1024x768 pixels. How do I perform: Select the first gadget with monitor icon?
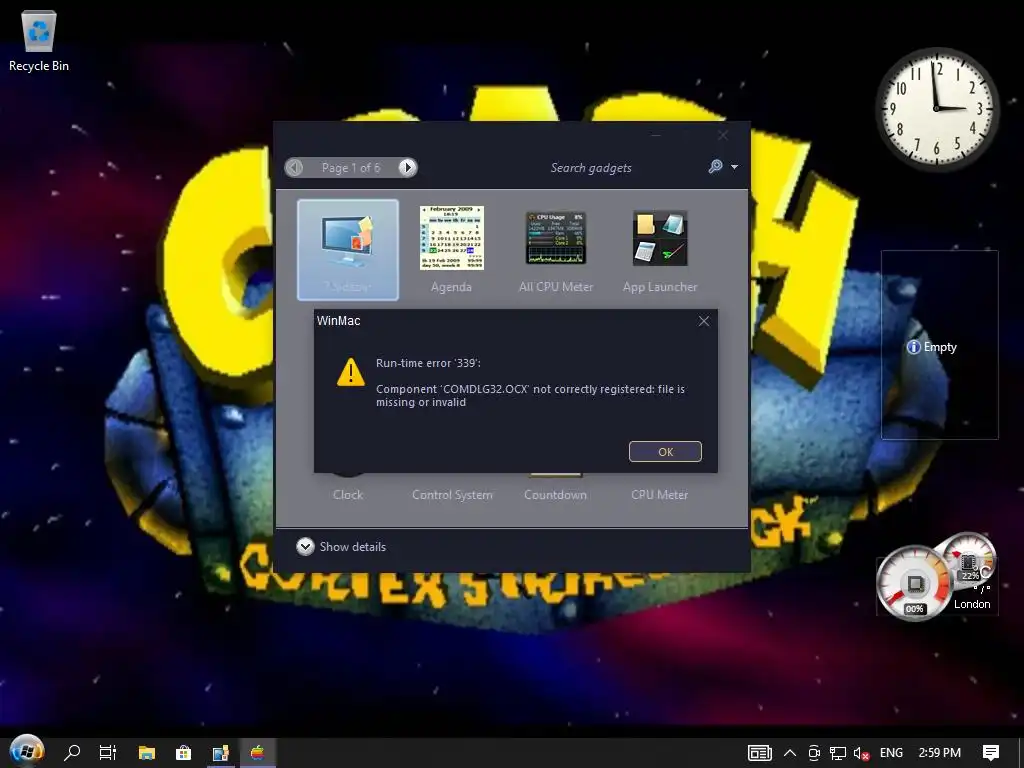348,249
